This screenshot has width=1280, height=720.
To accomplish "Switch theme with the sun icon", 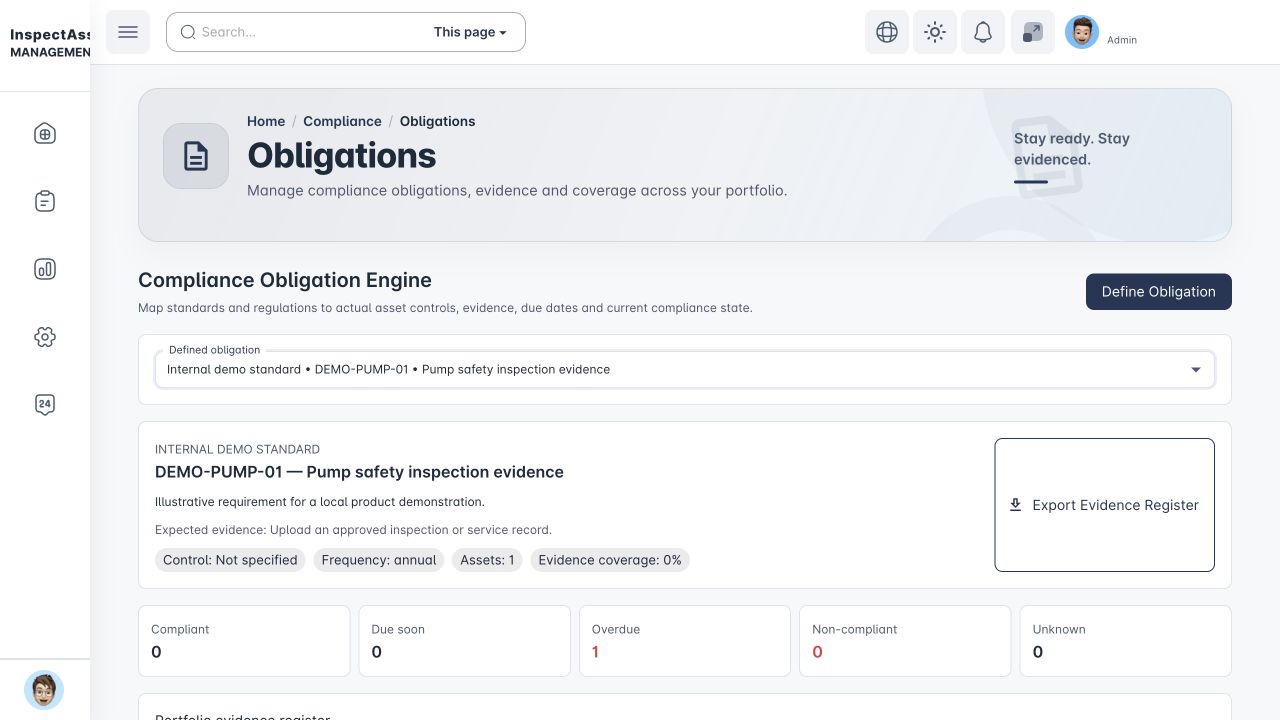I will (935, 32).
